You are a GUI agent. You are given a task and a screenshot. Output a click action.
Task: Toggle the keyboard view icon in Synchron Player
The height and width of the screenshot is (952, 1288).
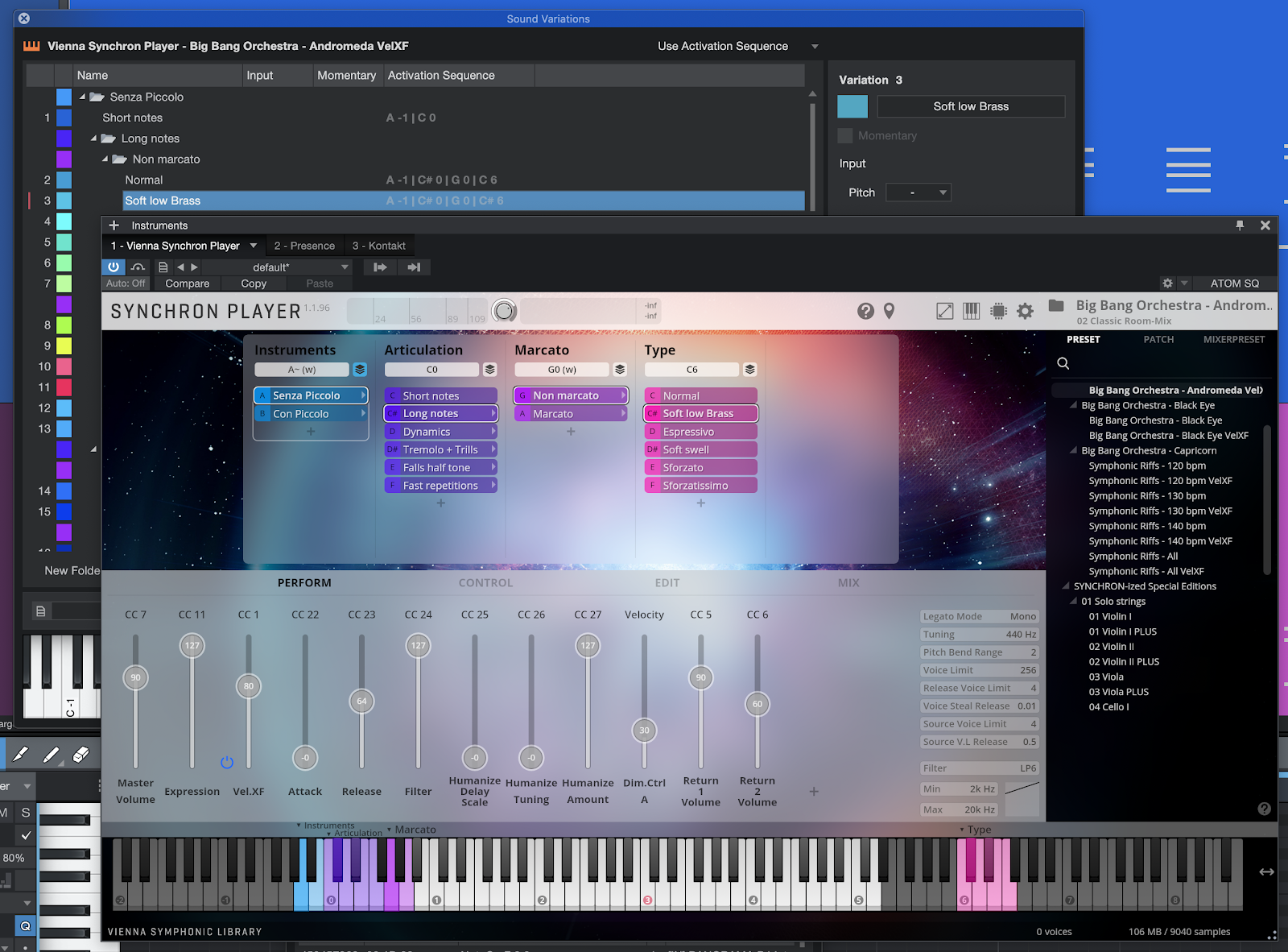pos(972,311)
